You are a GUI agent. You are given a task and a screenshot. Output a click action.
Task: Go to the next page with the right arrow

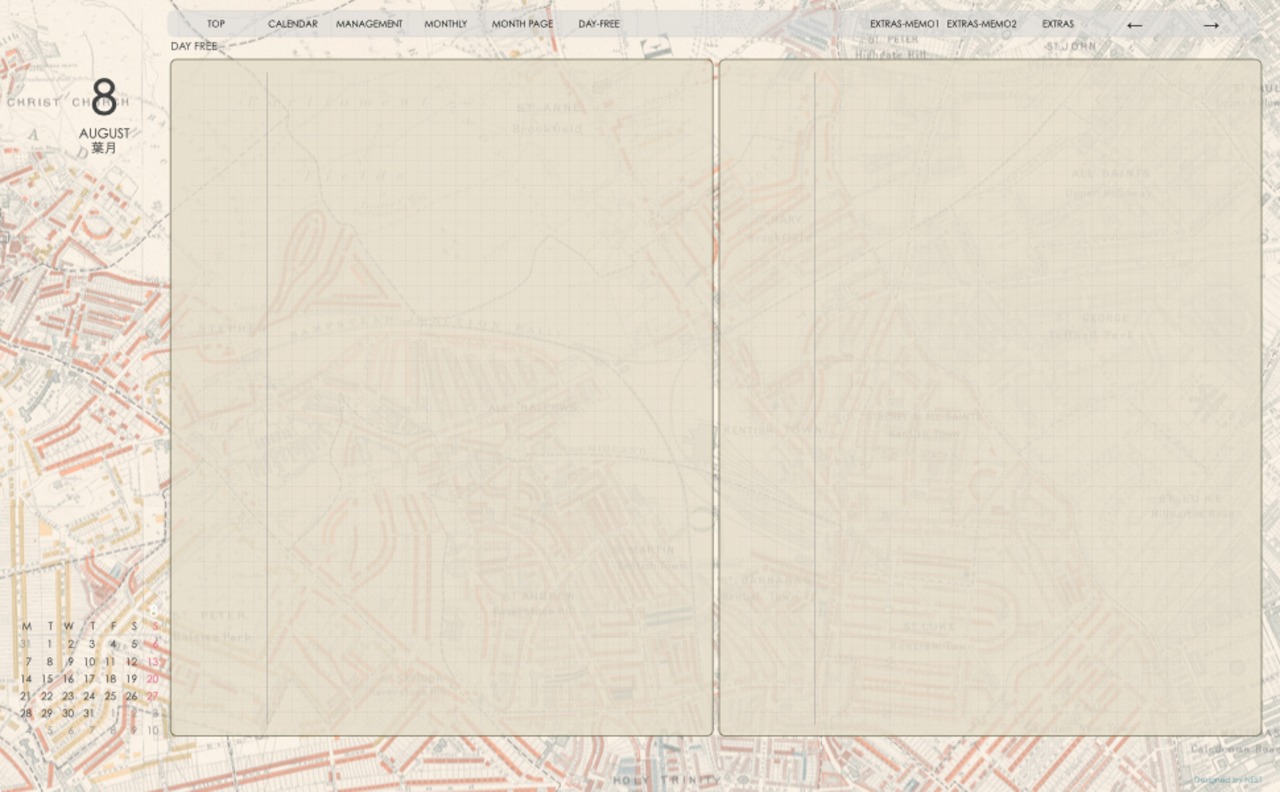[x=1211, y=25]
